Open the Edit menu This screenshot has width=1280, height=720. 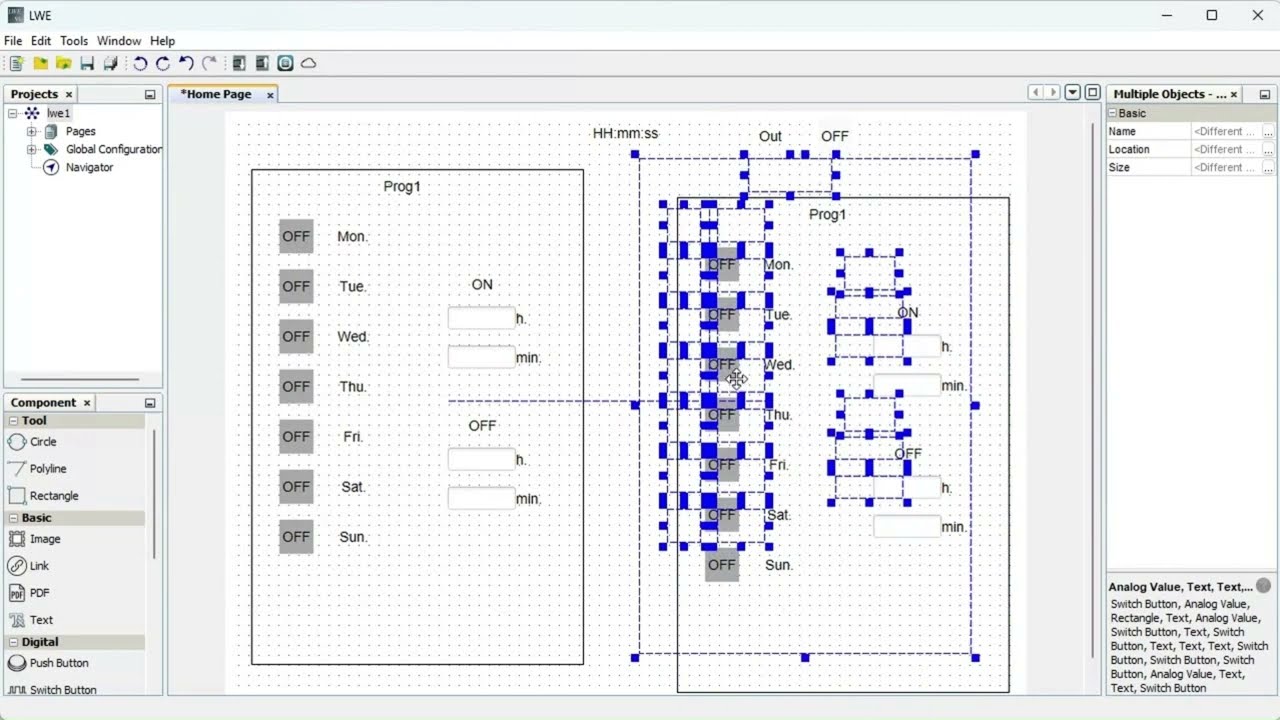[41, 41]
